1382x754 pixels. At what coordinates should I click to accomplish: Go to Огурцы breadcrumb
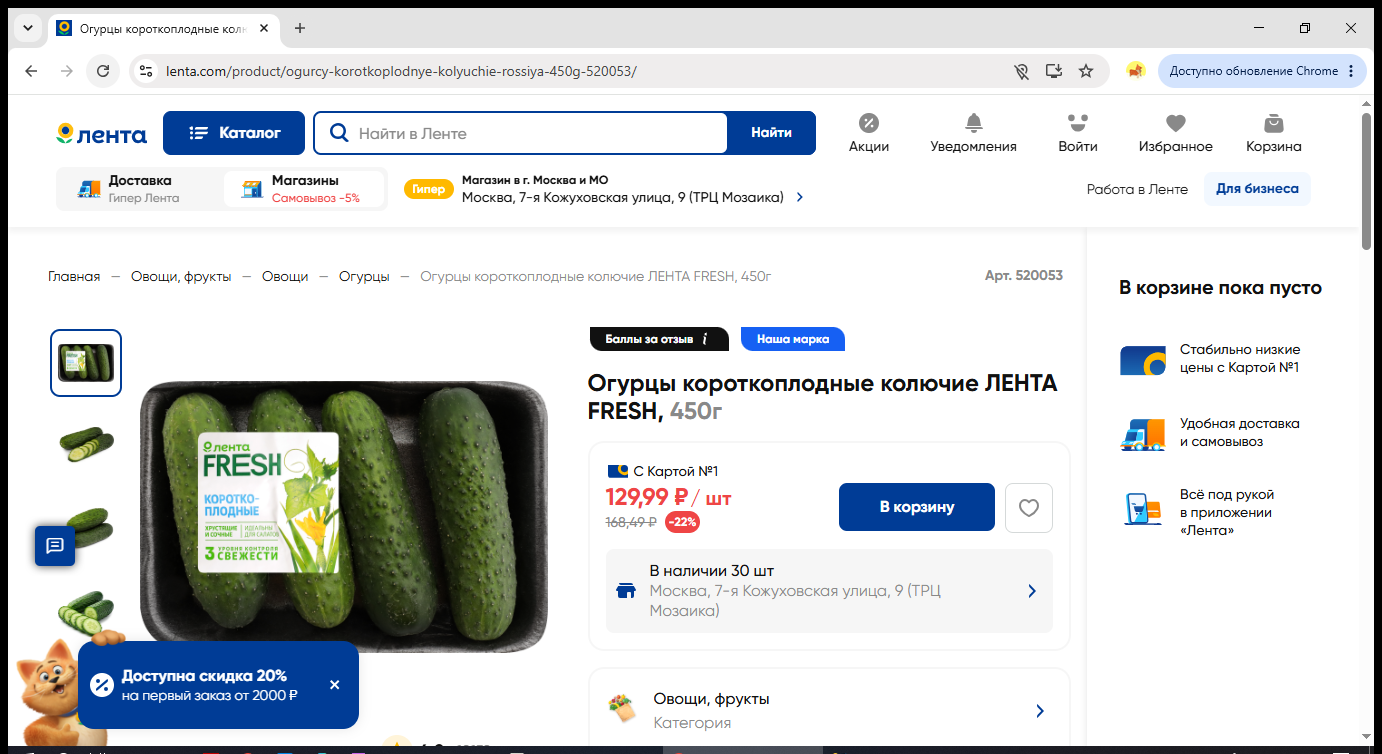pos(364,276)
